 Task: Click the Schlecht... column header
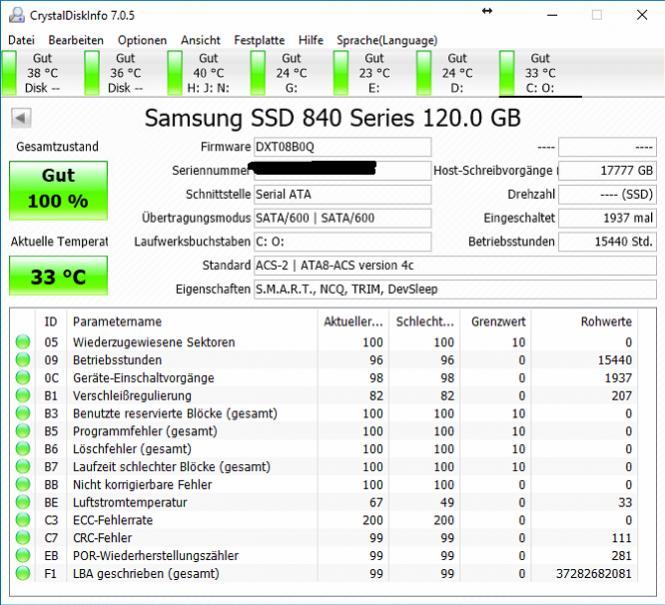[x=425, y=322]
